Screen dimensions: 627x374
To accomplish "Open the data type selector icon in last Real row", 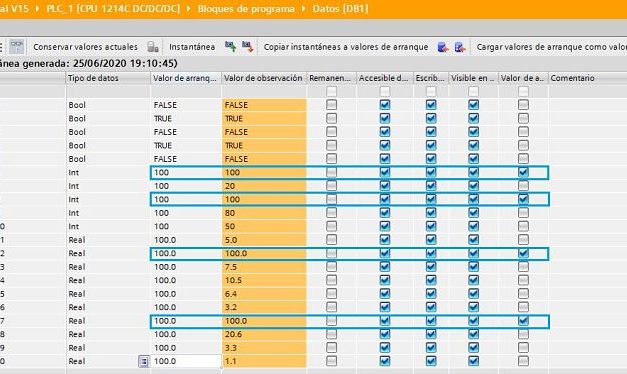I will pos(144,362).
